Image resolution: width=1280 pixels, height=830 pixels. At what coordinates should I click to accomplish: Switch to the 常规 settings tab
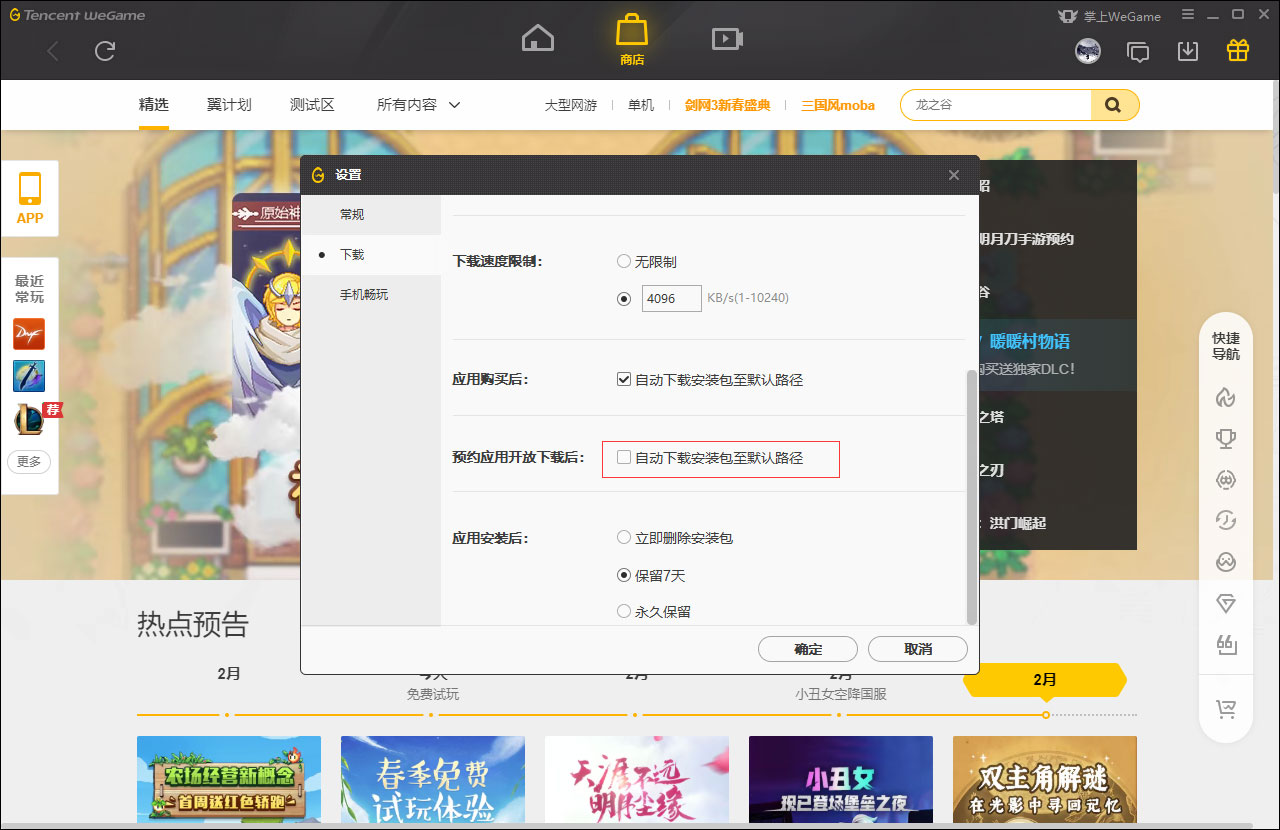tap(352, 214)
